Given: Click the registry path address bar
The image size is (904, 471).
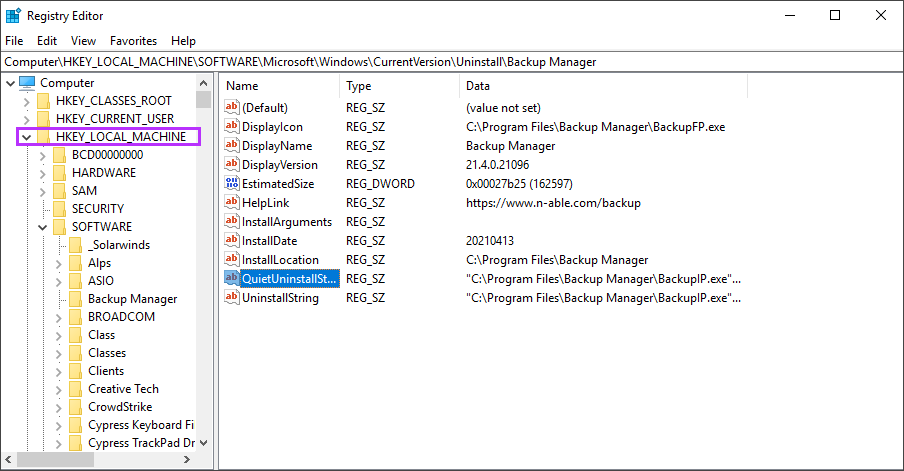Looking at the screenshot, I should coord(450,62).
